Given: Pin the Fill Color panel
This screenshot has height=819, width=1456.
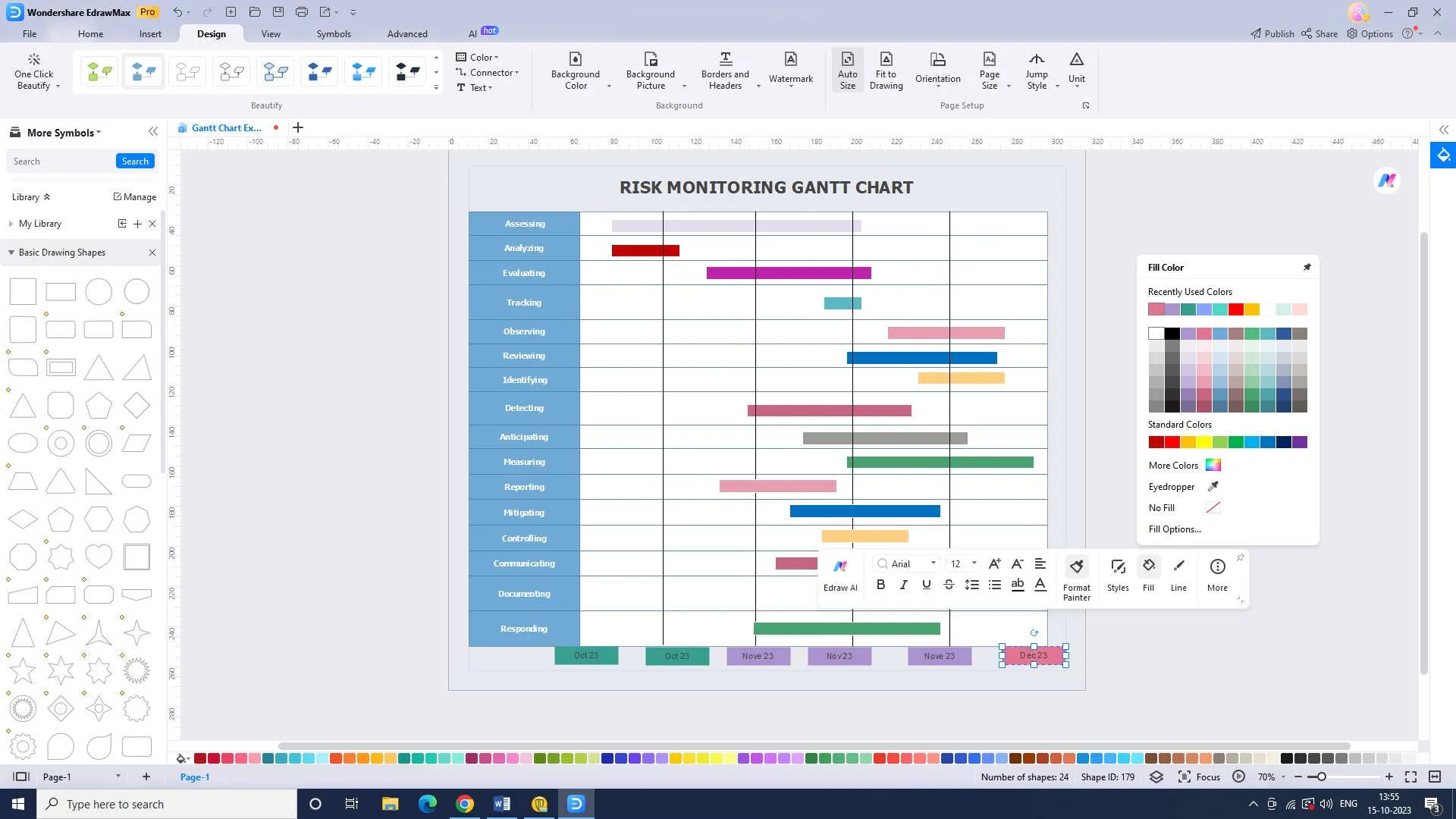Looking at the screenshot, I should 1307,267.
